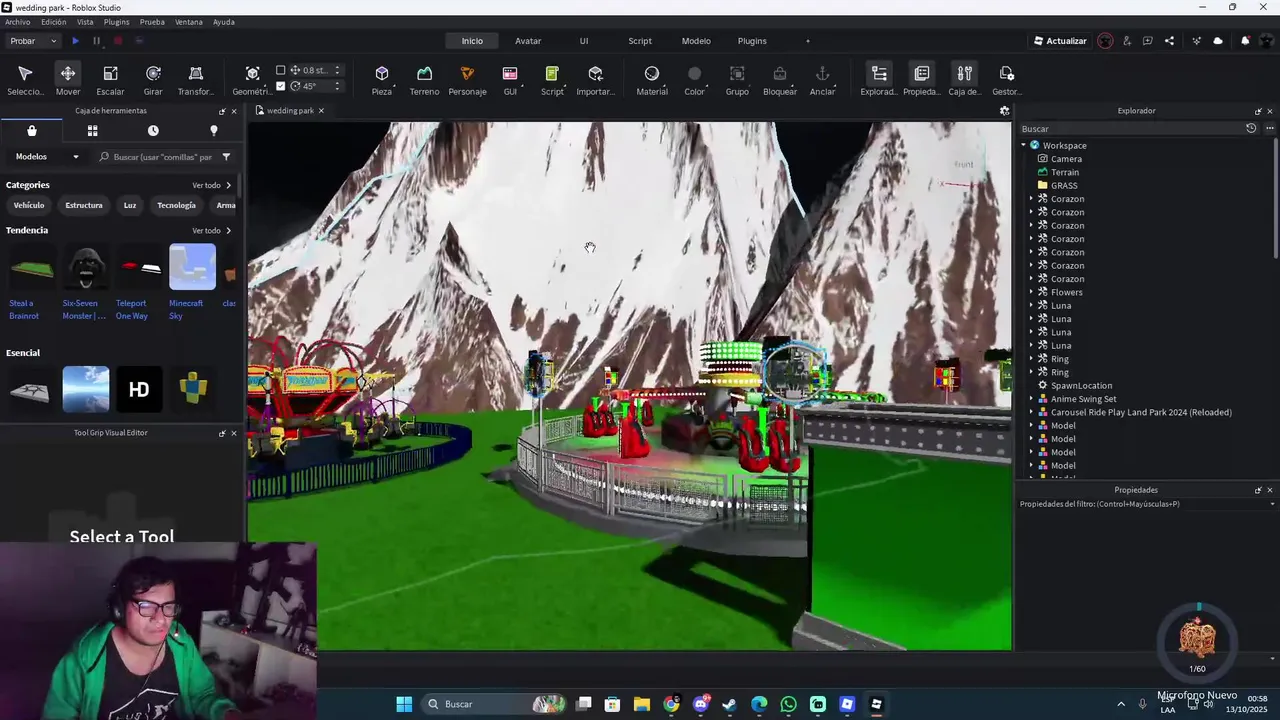Click the Personaje tool
1280x720 pixels.
(467, 80)
